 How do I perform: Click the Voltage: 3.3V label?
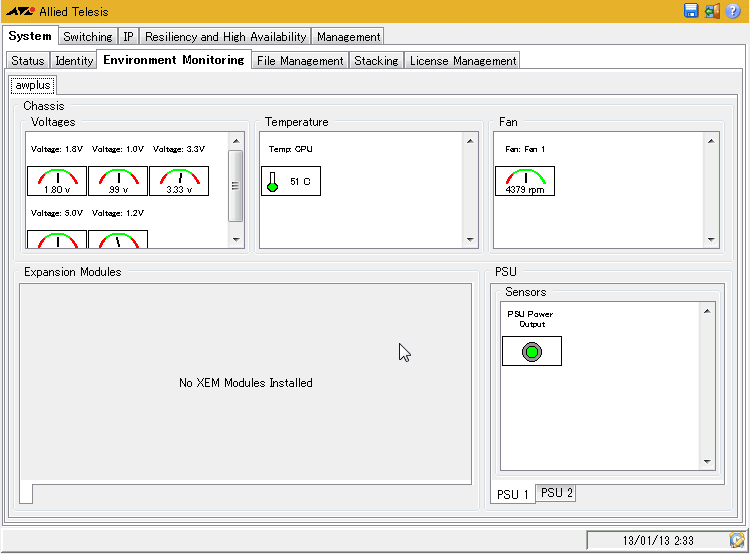[179, 149]
